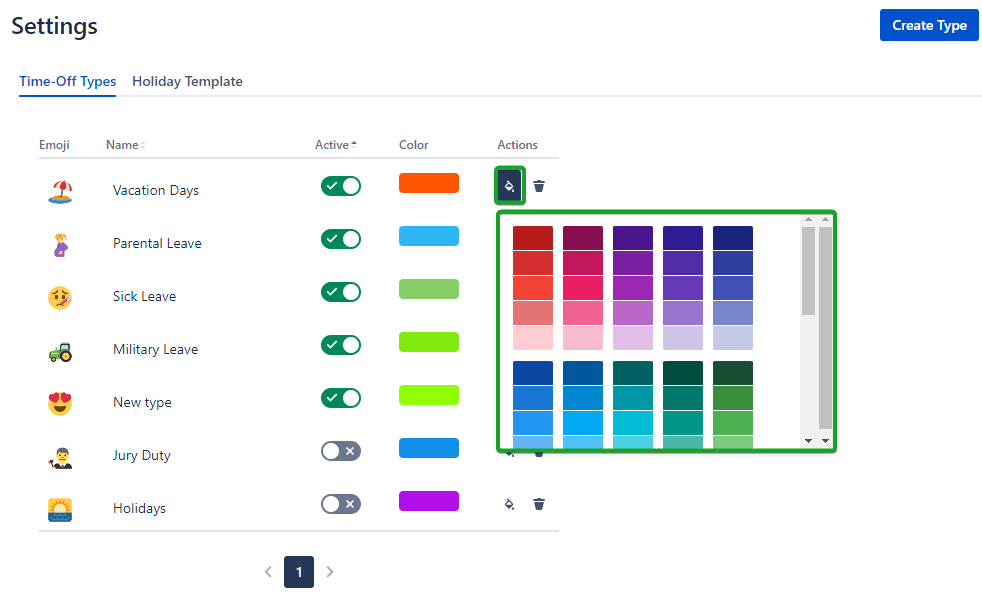The width and height of the screenshot is (982, 605).
Task: Open the color picker for Holidays row
Action: point(510,504)
